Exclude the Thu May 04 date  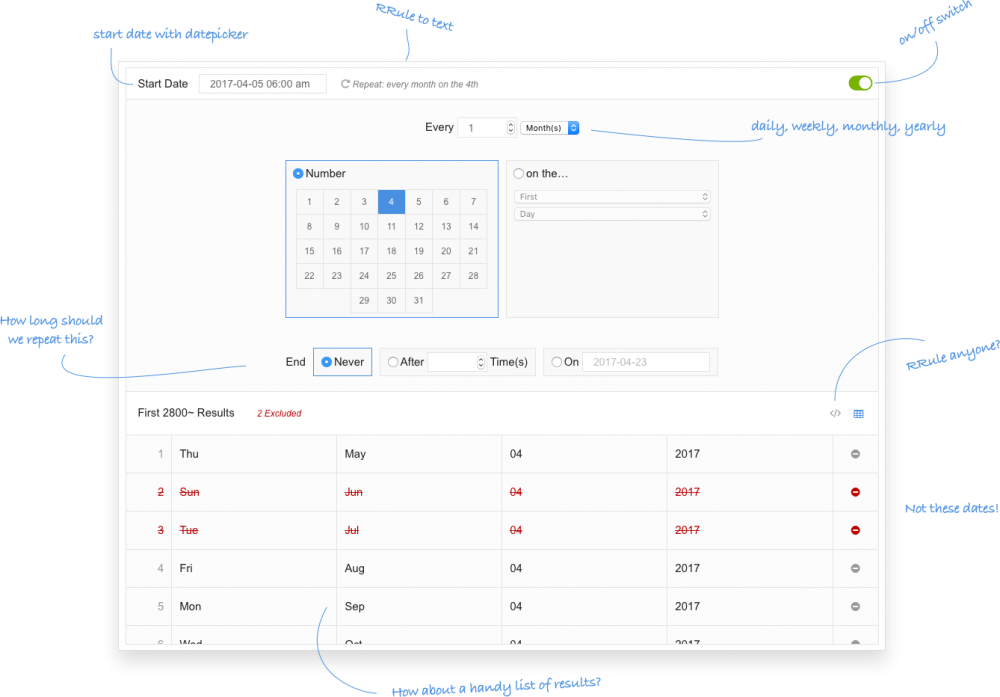tap(855, 454)
